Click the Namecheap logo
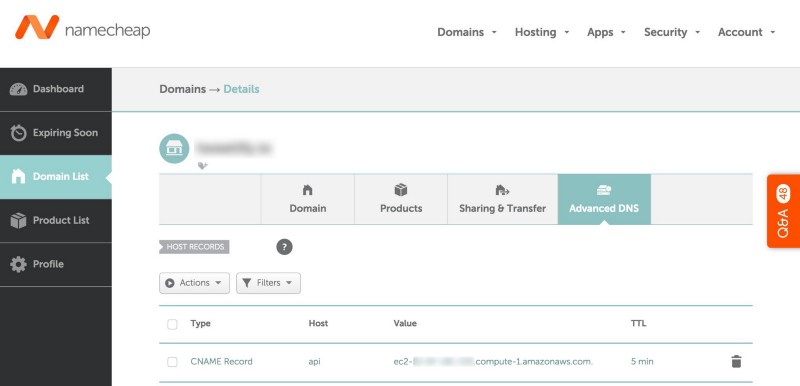 (x=83, y=28)
